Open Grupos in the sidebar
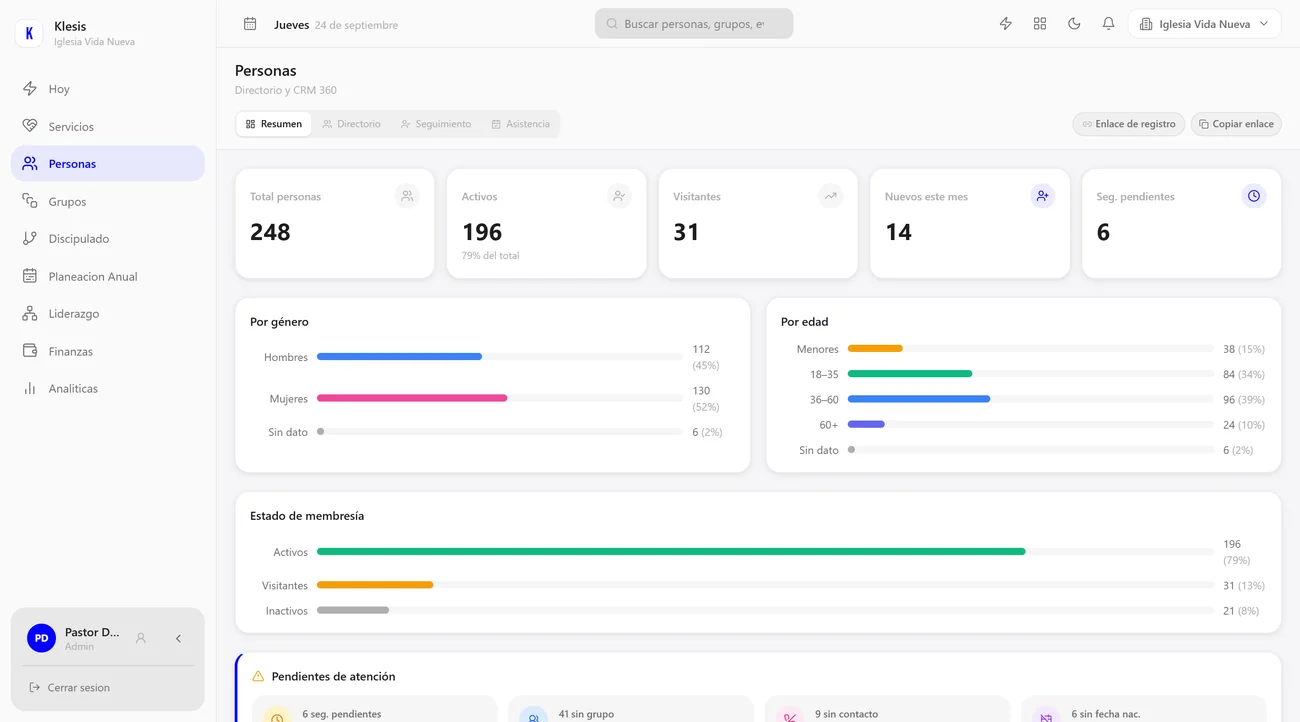 point(108,202)
